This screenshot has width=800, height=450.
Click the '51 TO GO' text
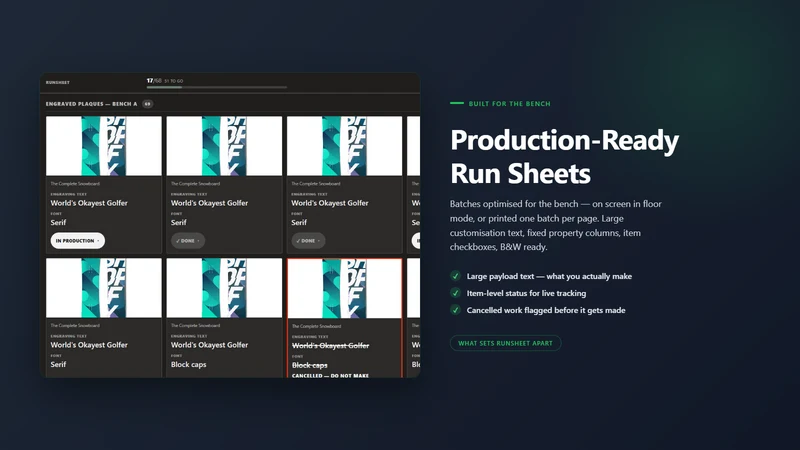[x=173, y=81]
